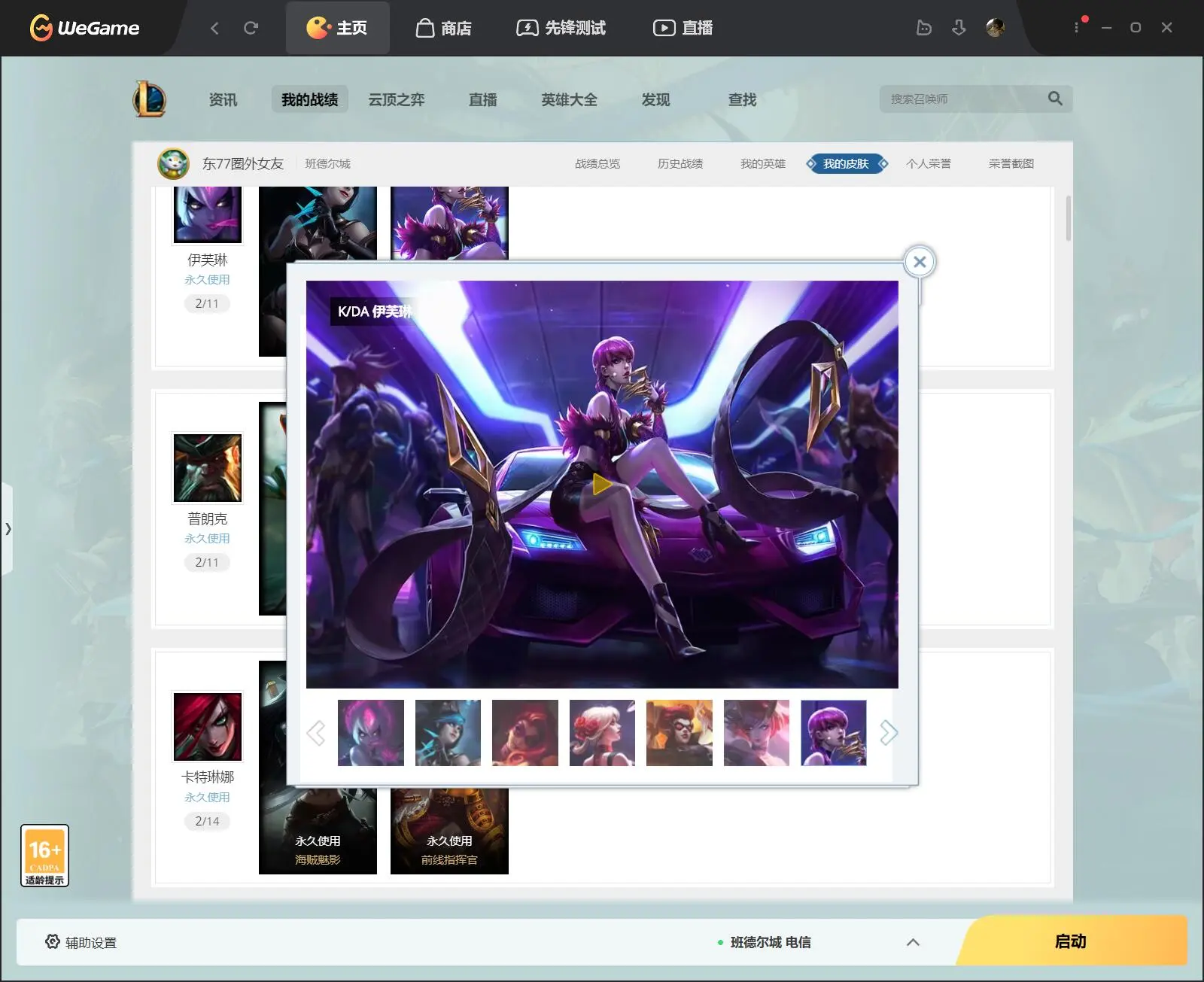Viewport: 1204px width, 982px height.
Task: Click the search magnifier icon
Action: tap(1055, 99)
